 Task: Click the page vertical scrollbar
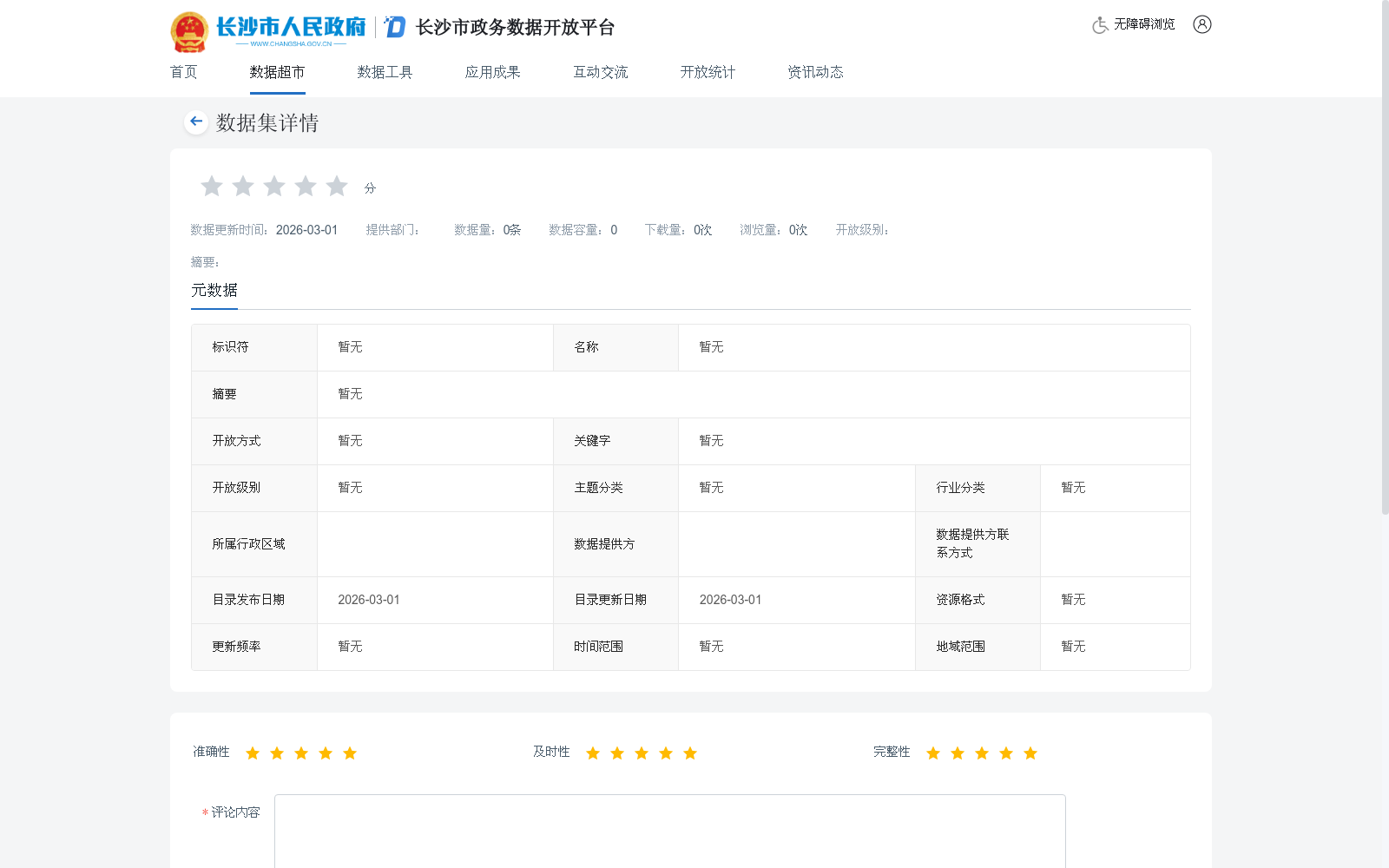1386,258
